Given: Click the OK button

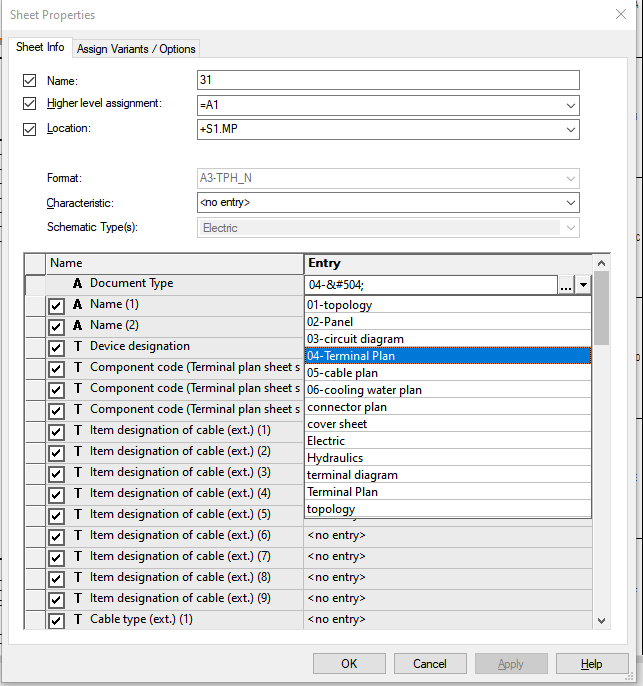Looking at the screenshot, I should (x=349, y=664).
